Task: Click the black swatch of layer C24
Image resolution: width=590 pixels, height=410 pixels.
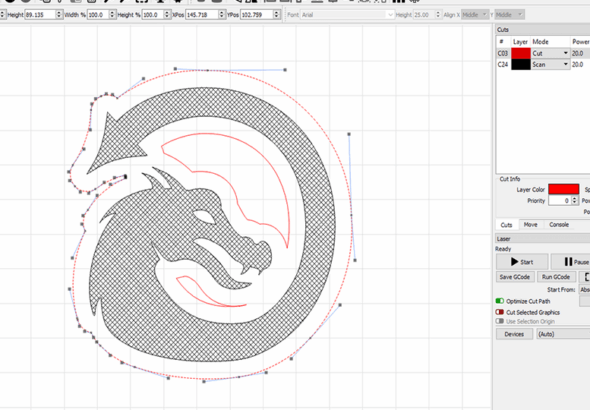Action: 521,65
